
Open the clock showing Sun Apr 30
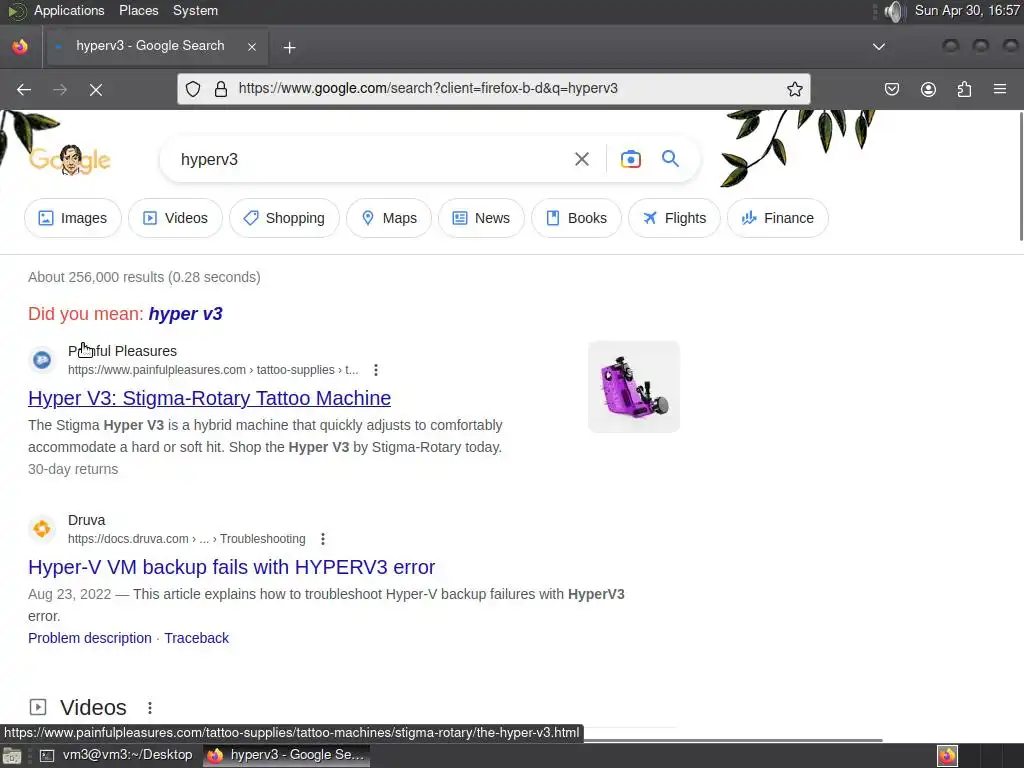tap(967, 10)
